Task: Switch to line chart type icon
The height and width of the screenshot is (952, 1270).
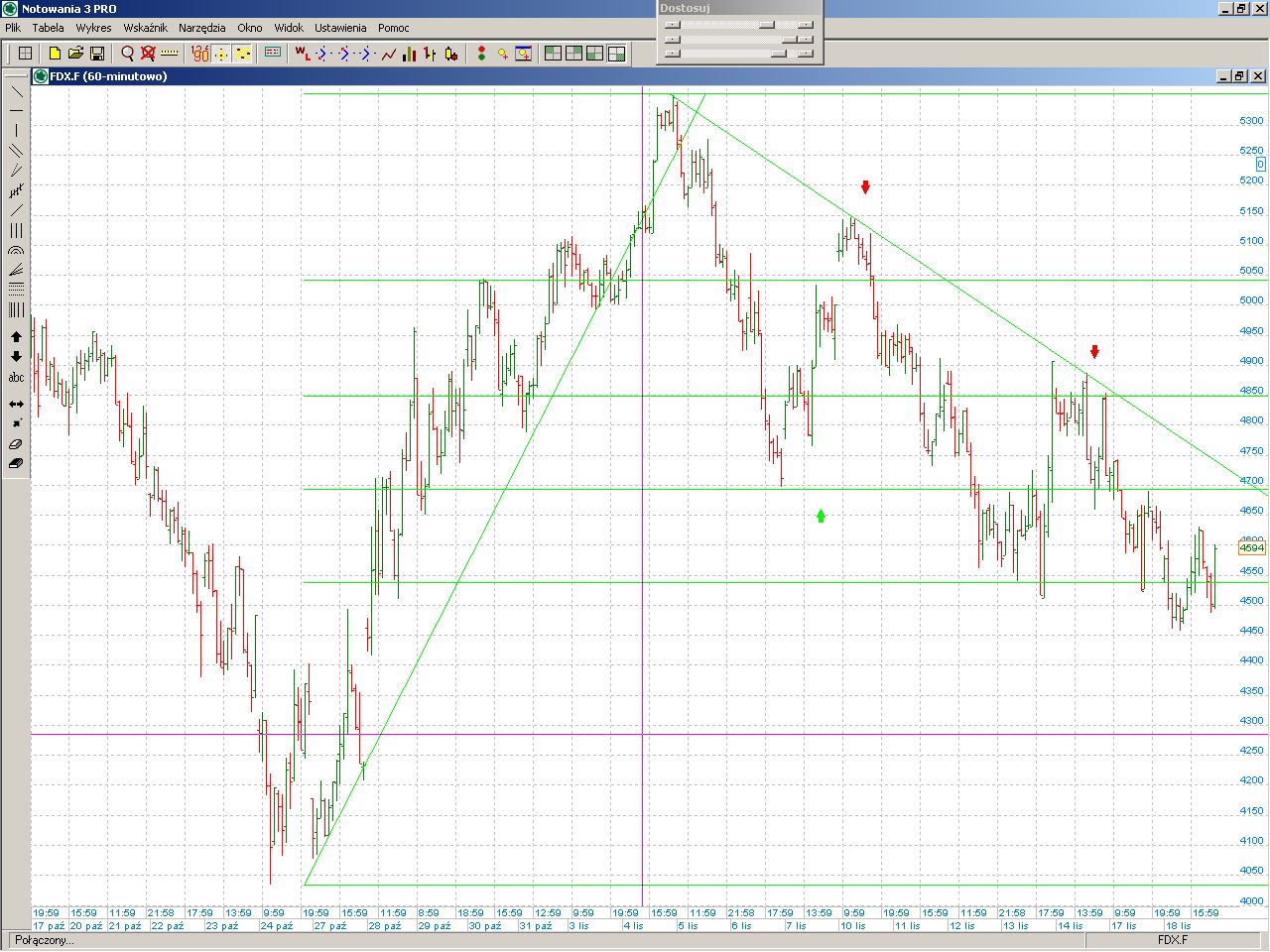Action: tap(389, 54)
